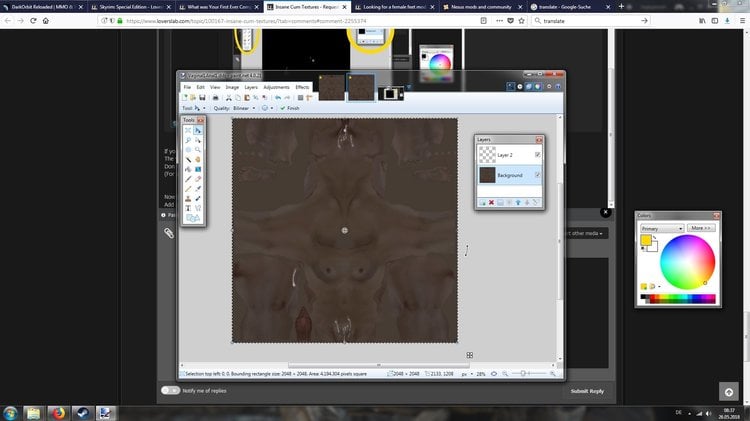Open the Effects menu
The image size is (750, 421).
(x=302, y=87)
